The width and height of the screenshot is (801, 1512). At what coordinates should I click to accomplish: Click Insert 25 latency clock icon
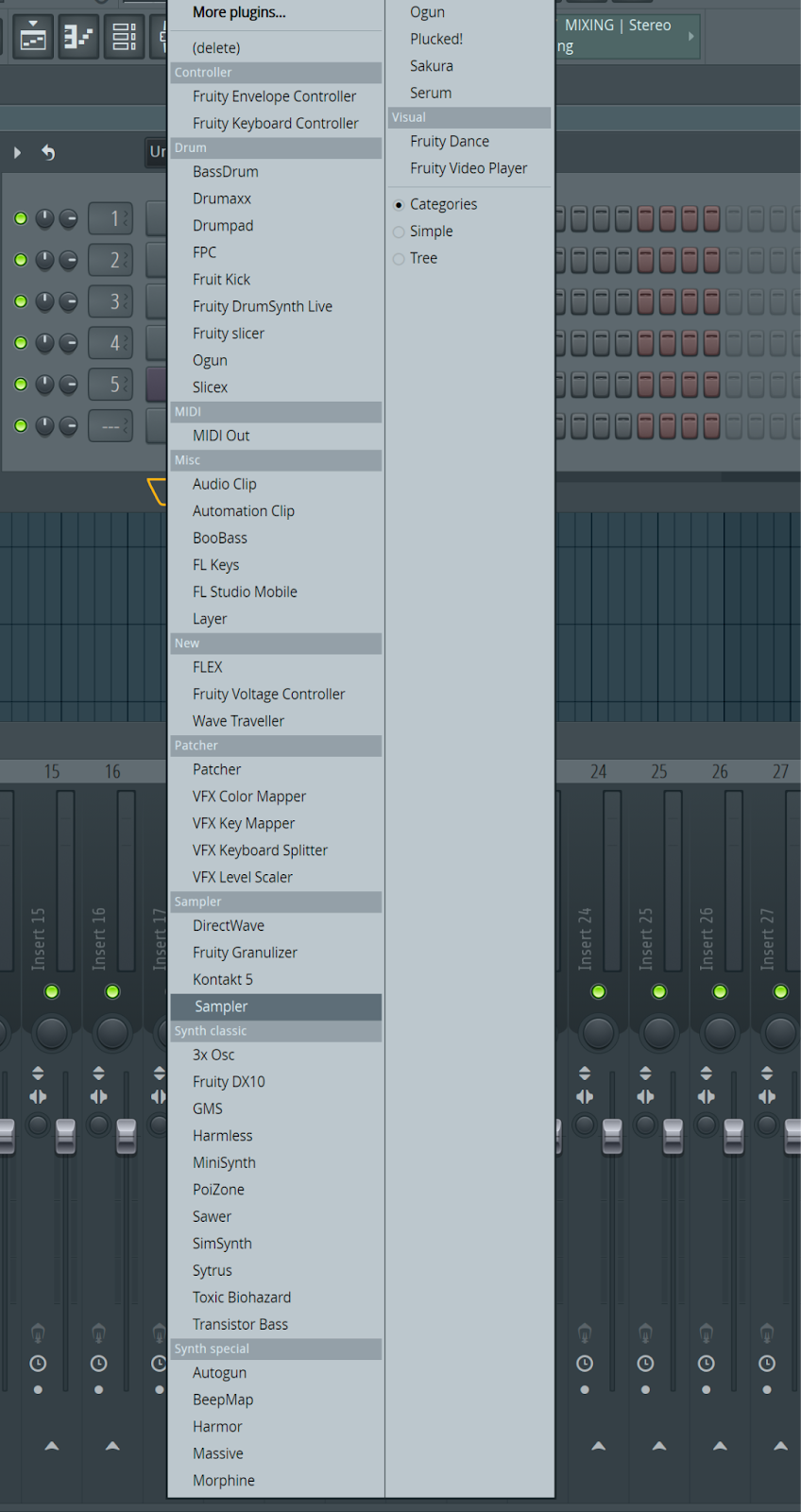(645, 1364)
